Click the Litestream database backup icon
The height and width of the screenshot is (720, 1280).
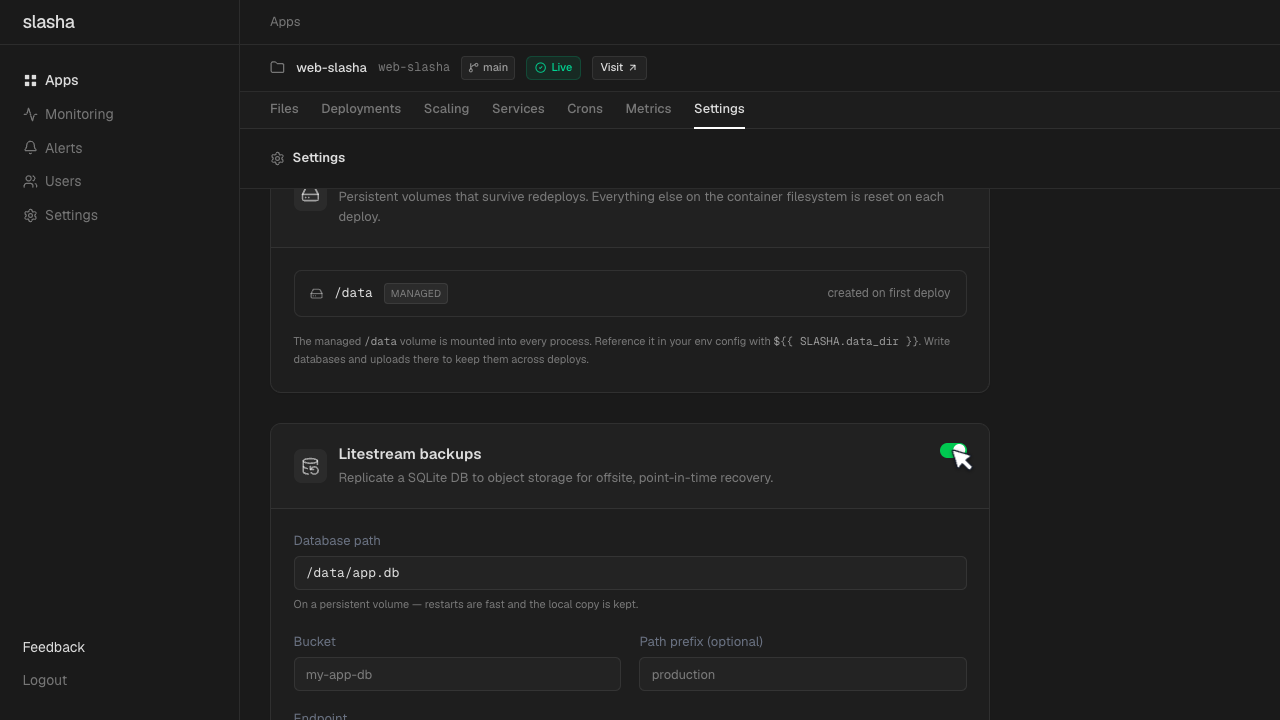point(310,466)
